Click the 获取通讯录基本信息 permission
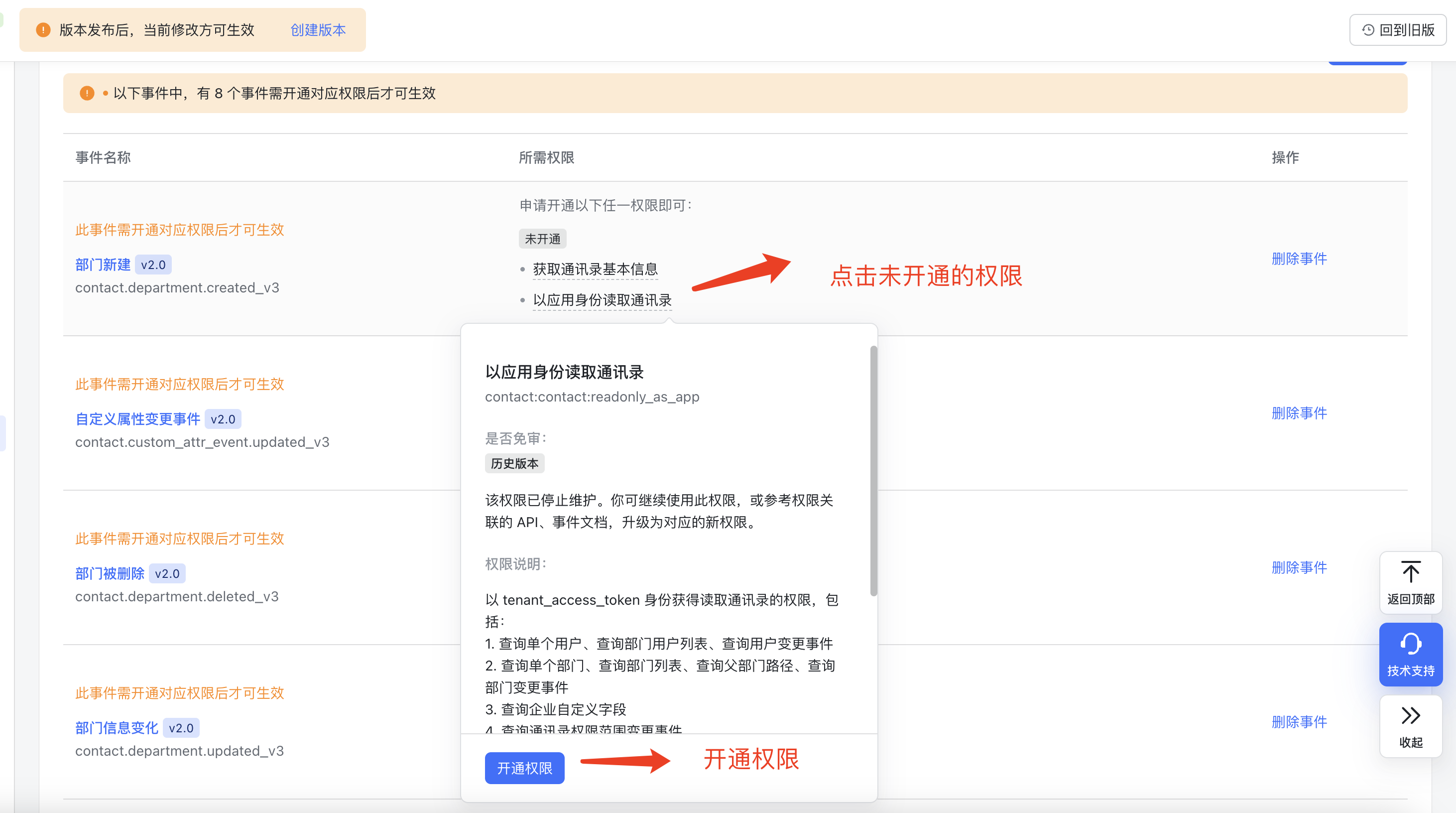Screen dimensions: 1456x813 click(595, 269)
